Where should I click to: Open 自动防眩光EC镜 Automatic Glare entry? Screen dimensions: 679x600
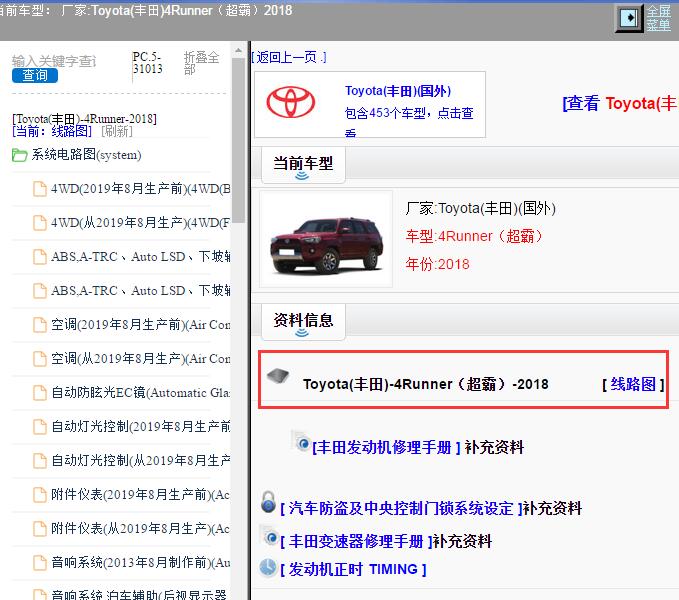point(140,393)
